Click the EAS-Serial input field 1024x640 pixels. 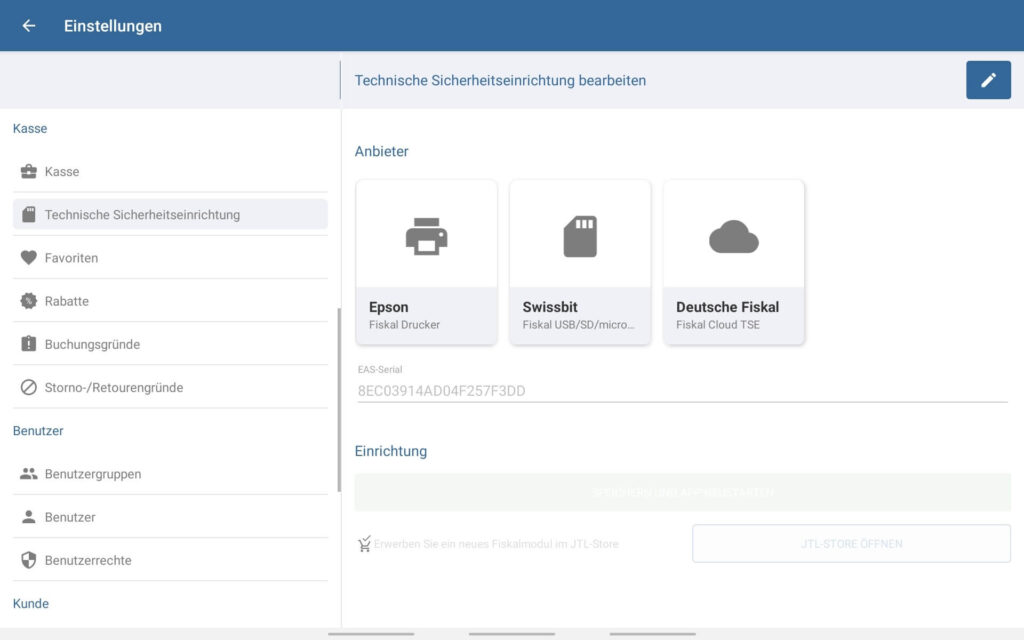pyautogui.click(x=680, y=391)
